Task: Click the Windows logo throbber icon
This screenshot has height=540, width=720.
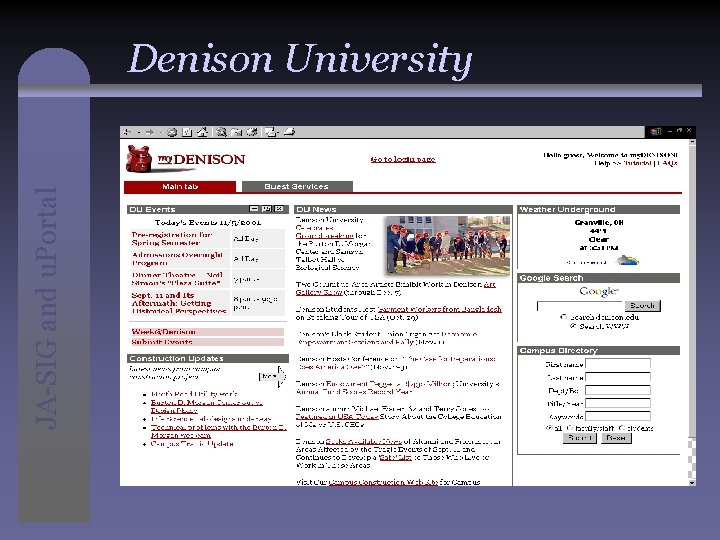Action: (x=656, y=132)
